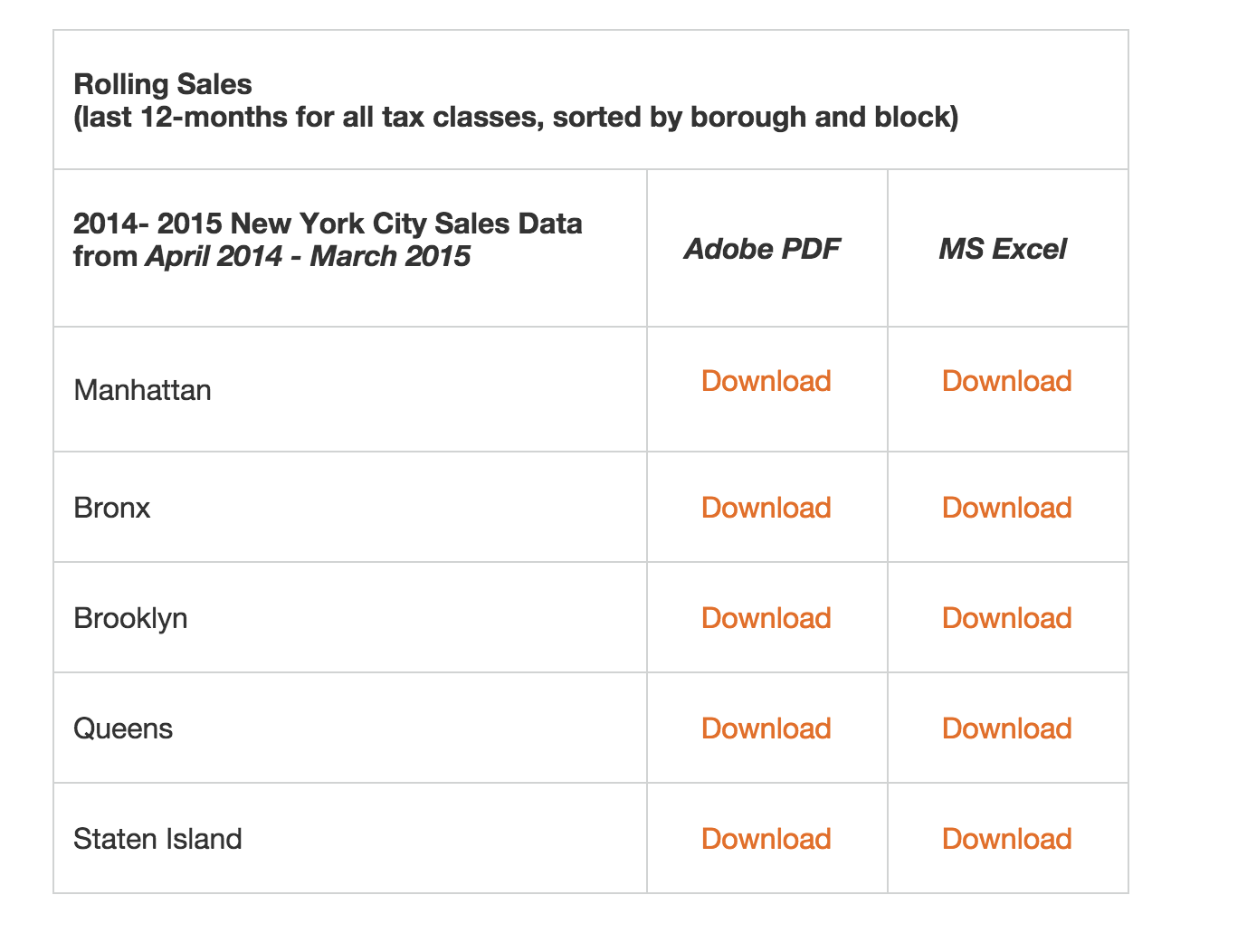
Task: Download Brooklyn sales data as Adobe PDF
Action: (x=766, y=618)
